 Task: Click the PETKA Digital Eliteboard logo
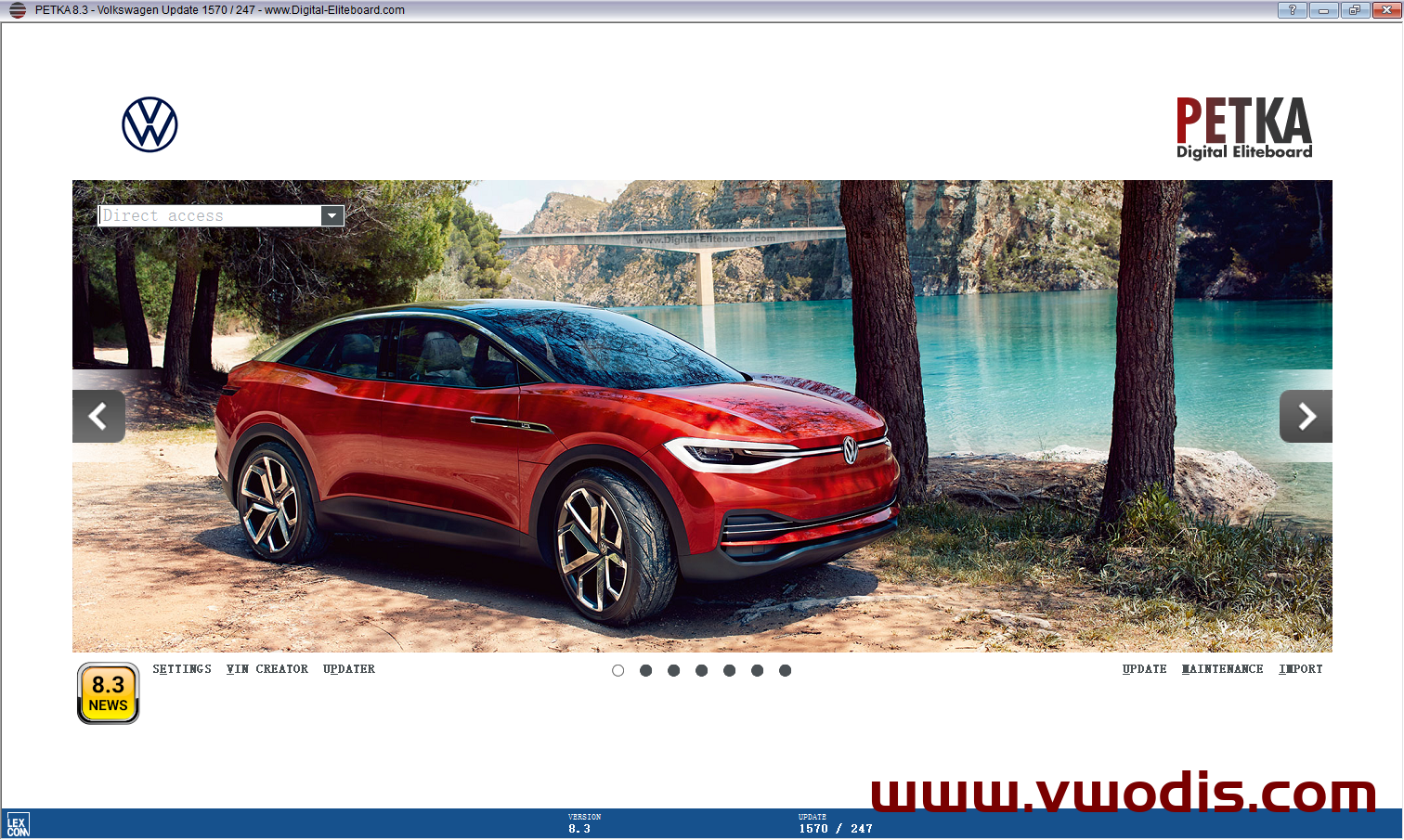click(x=1244, y=128)
